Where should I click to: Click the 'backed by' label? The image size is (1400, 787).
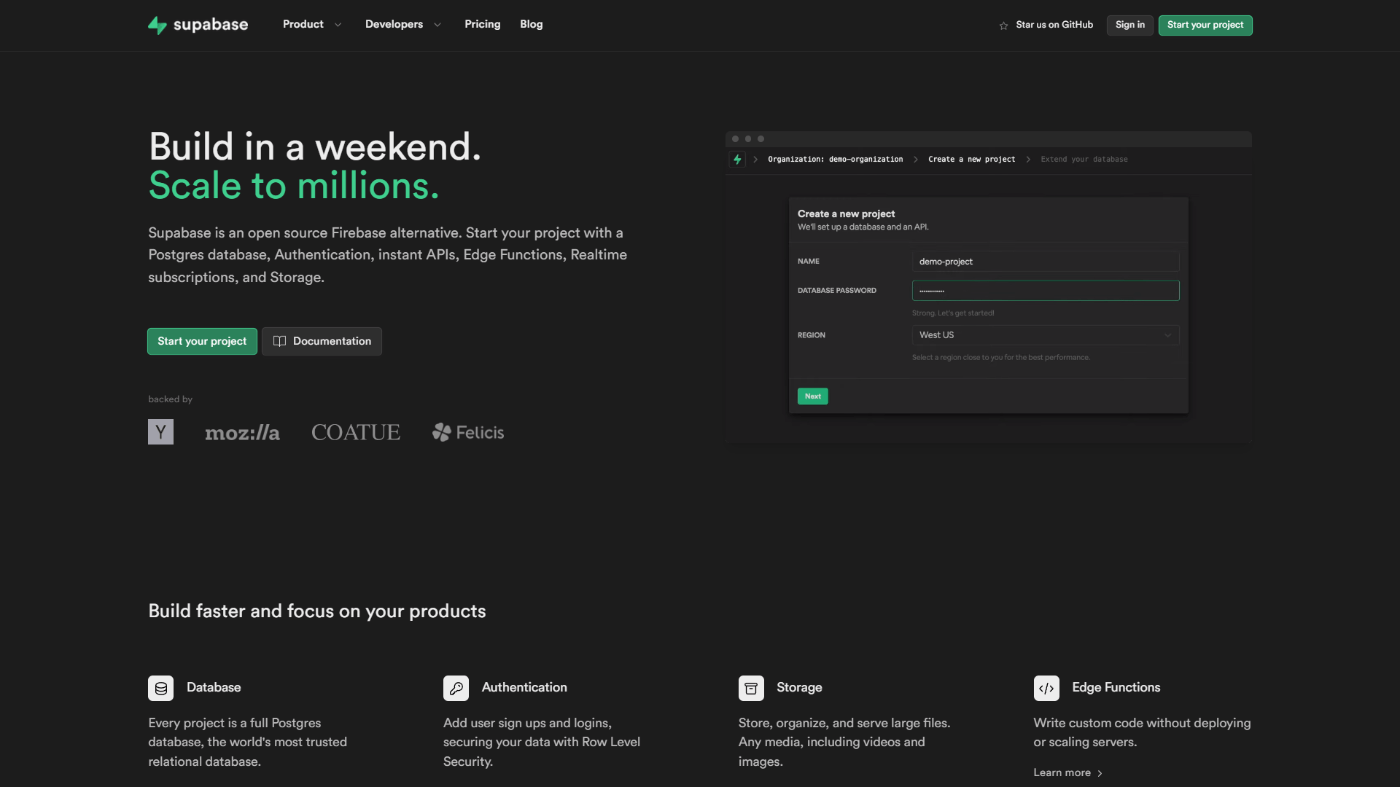tap(170, 399)
